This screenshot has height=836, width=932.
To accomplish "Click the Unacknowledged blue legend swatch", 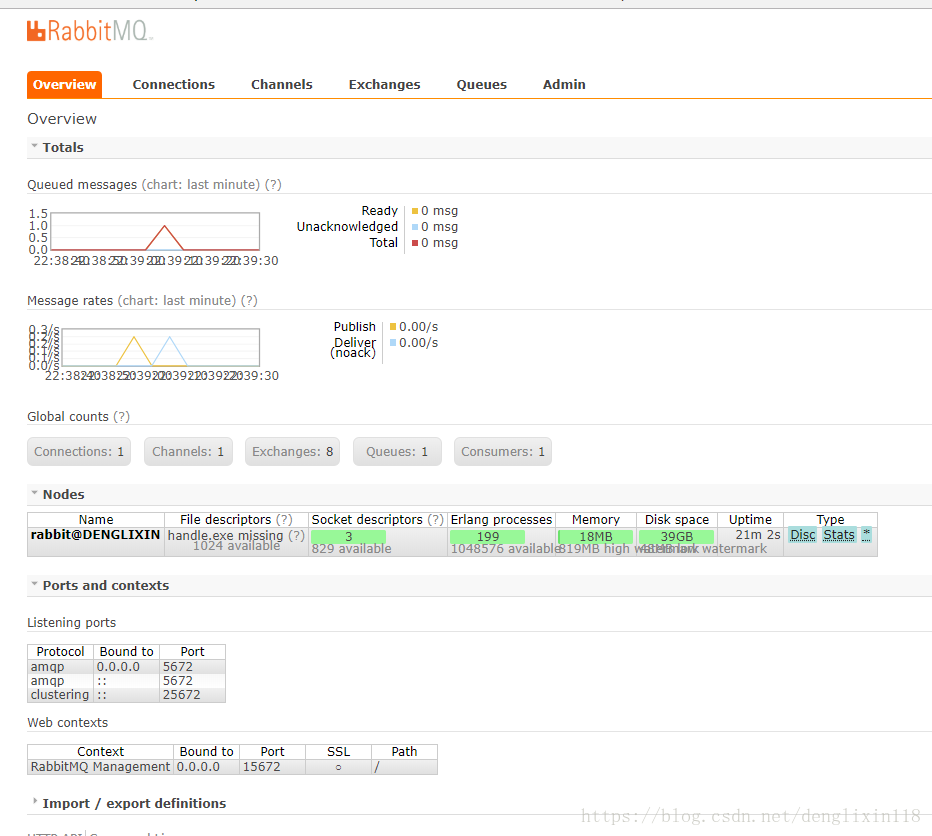I will (x=415, y=227).
